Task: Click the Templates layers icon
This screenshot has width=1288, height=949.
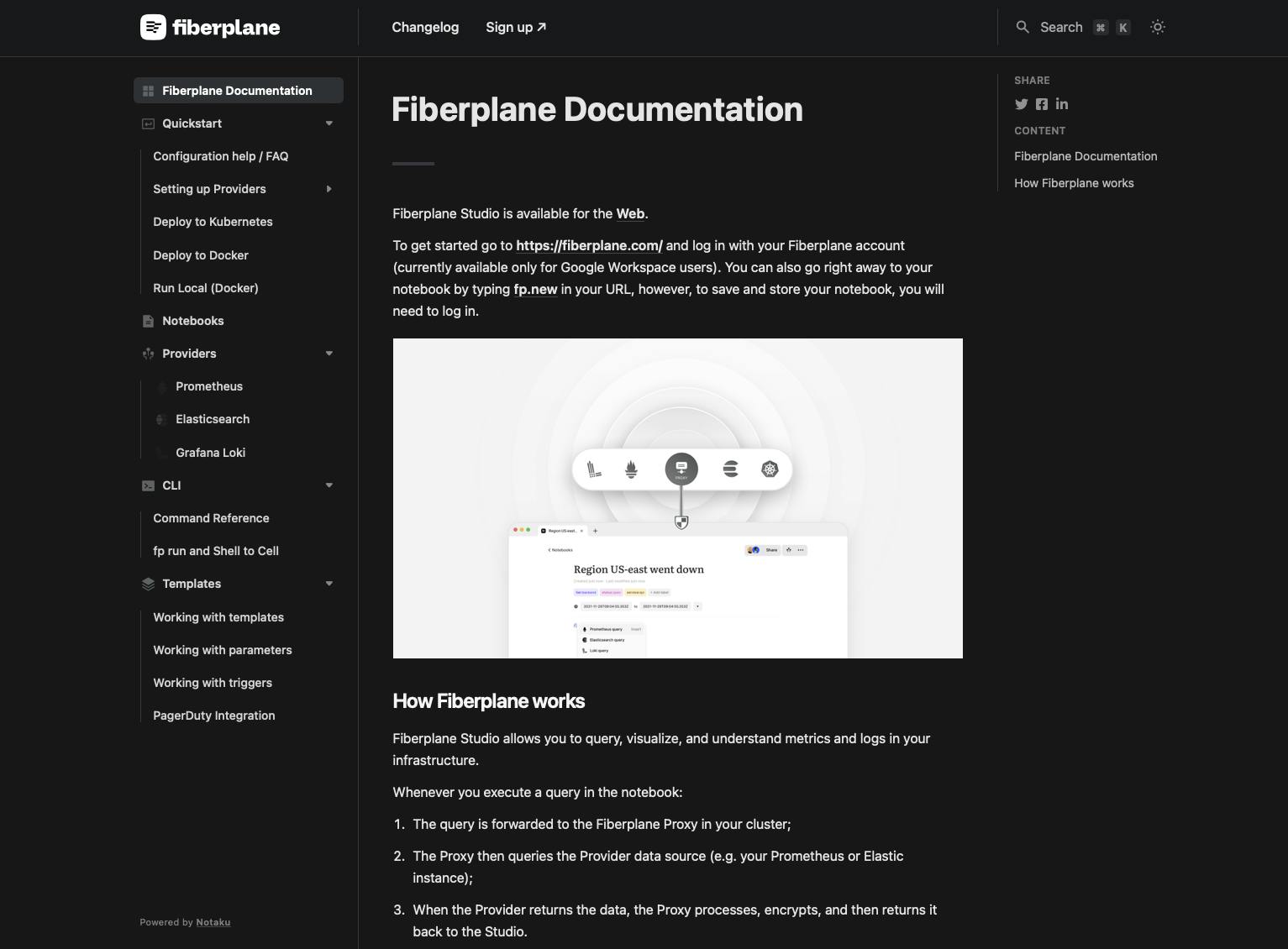Action: (148, 584)
